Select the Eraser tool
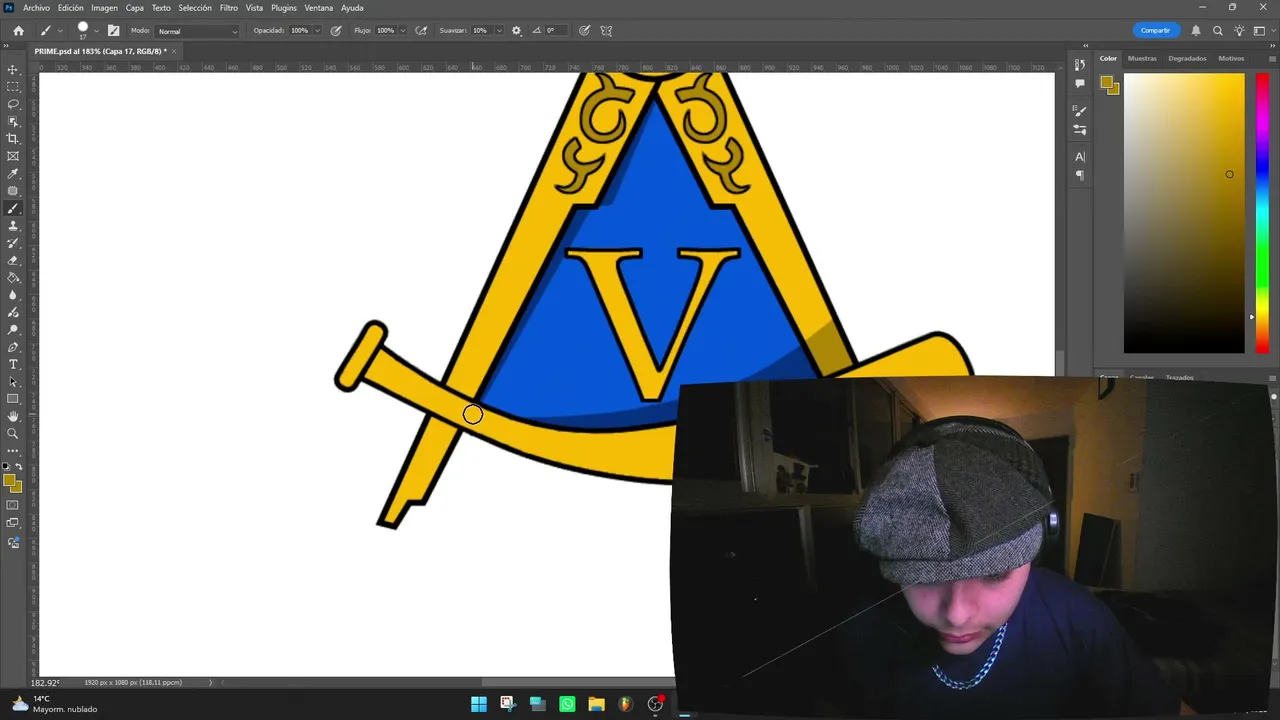Screen dimensions: 1280x720 click(13, 260)
